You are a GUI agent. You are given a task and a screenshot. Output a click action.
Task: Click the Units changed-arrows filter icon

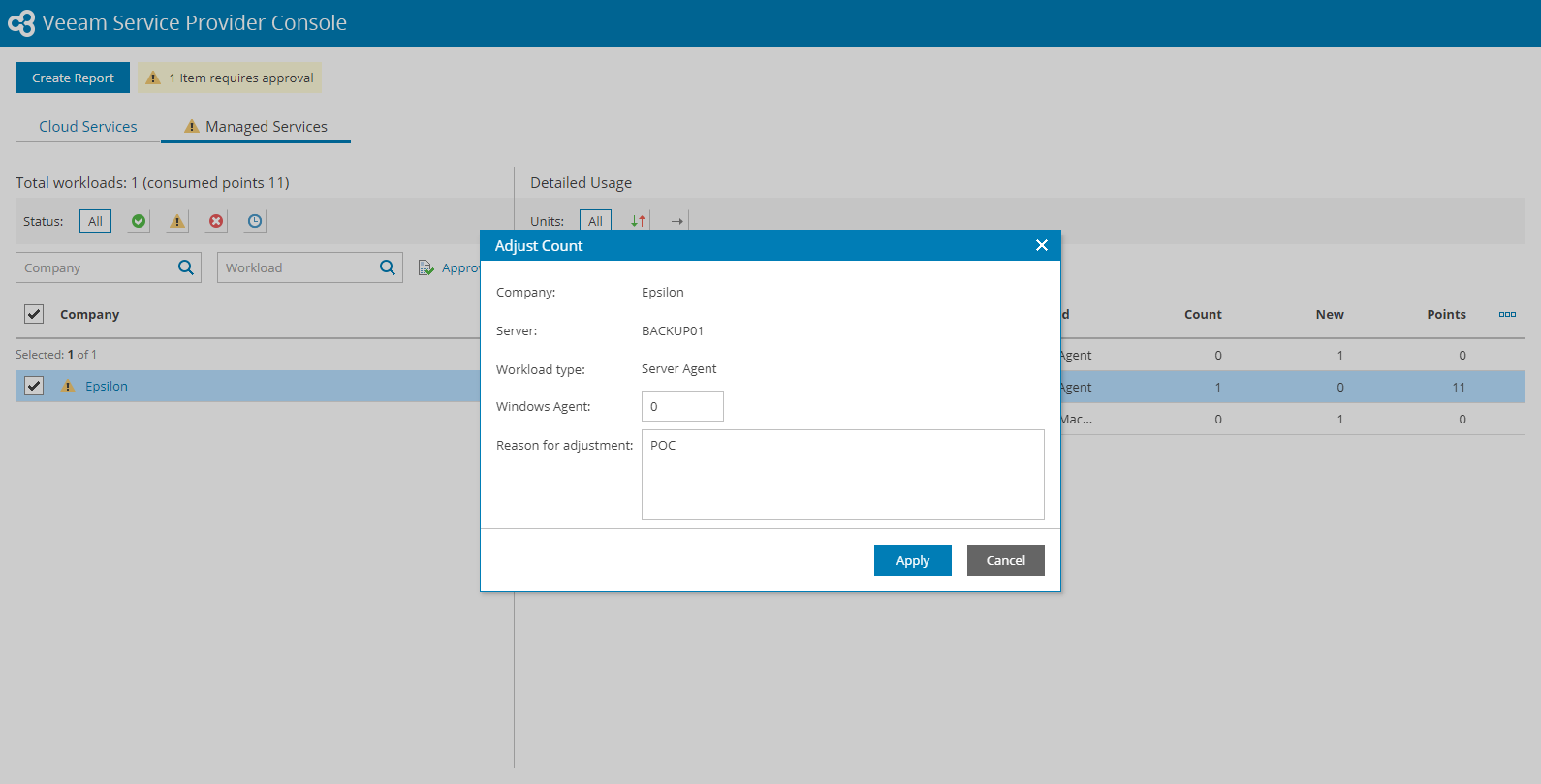click(x=638, y=221)
